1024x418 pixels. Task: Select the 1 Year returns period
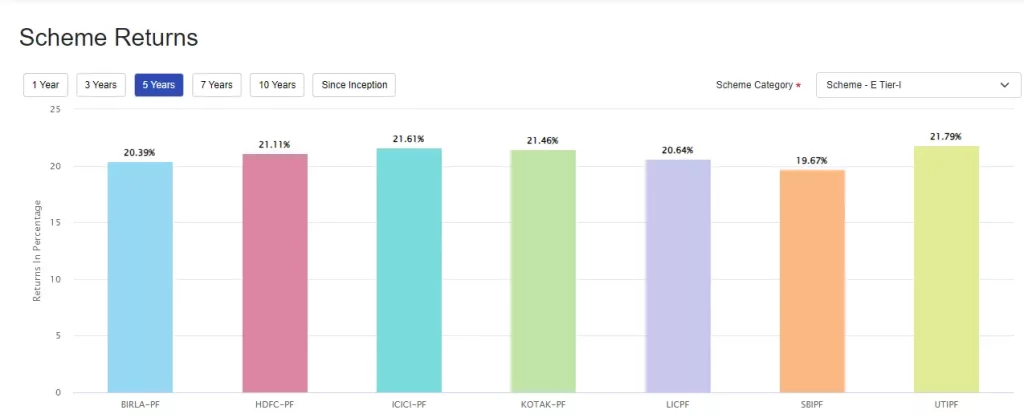coord(45,85)
